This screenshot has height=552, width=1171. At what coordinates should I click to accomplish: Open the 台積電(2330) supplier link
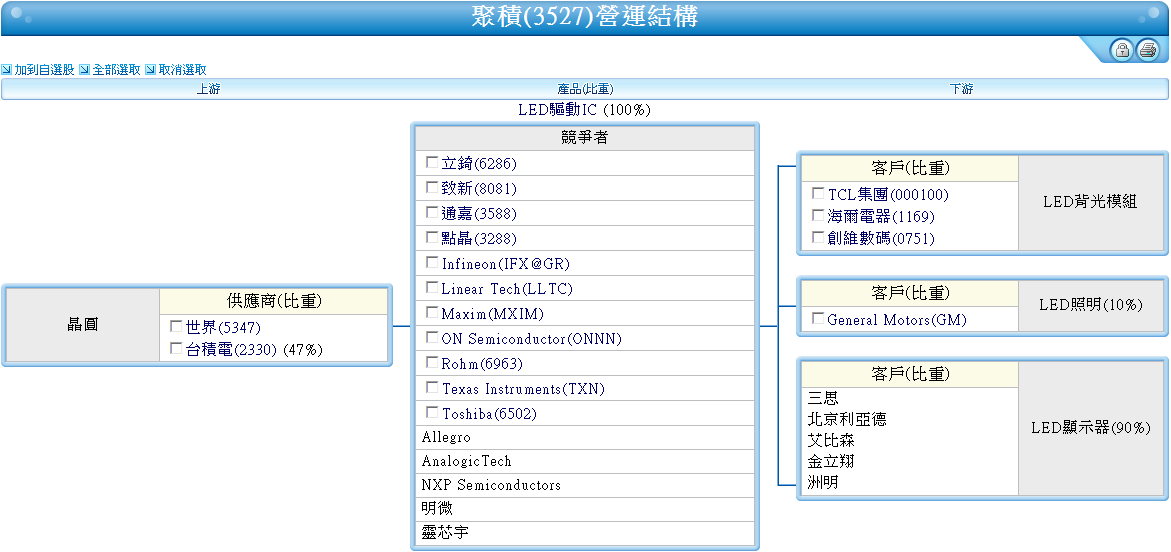point(232,350)
